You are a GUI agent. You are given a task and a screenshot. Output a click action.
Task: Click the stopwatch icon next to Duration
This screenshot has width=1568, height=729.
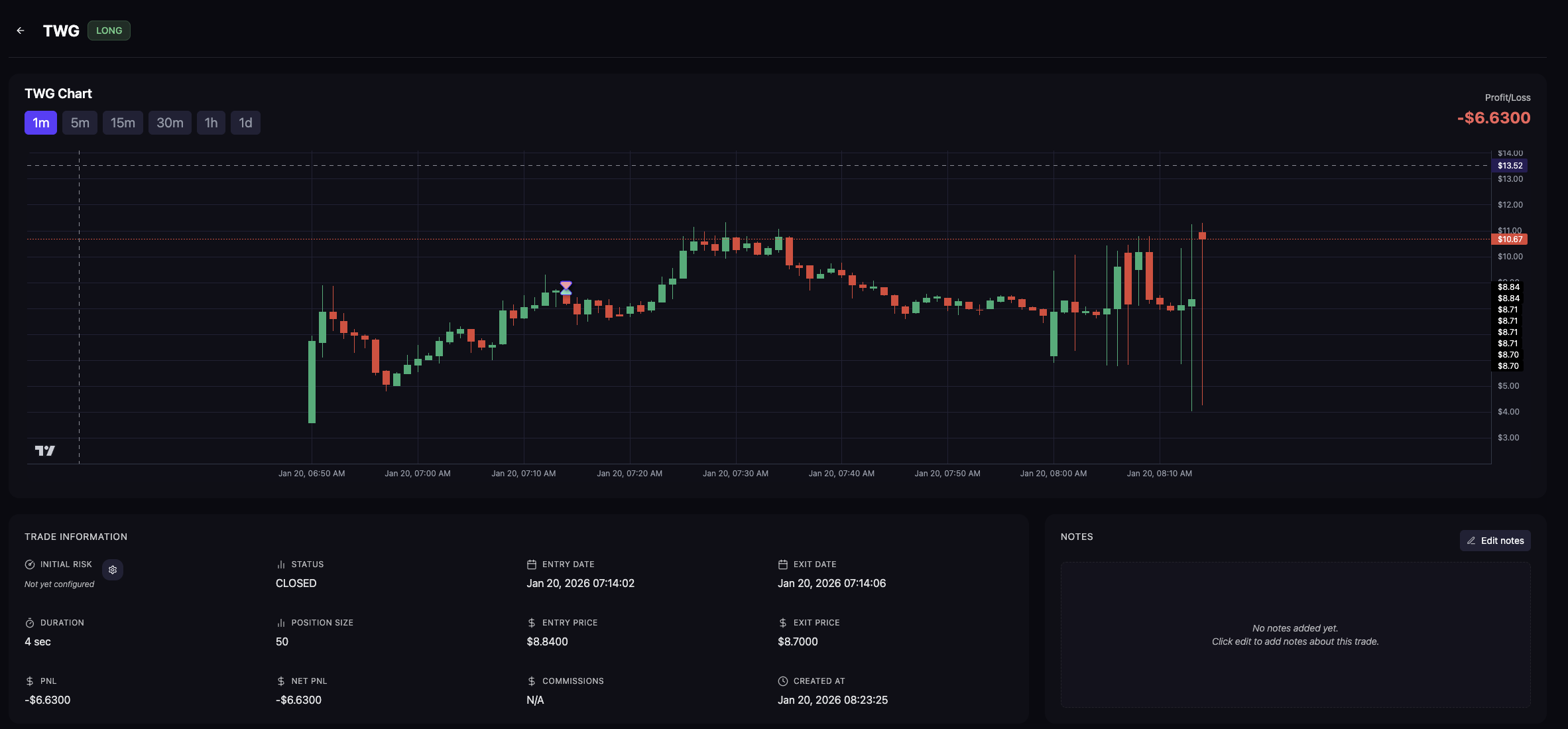(29, 623)
